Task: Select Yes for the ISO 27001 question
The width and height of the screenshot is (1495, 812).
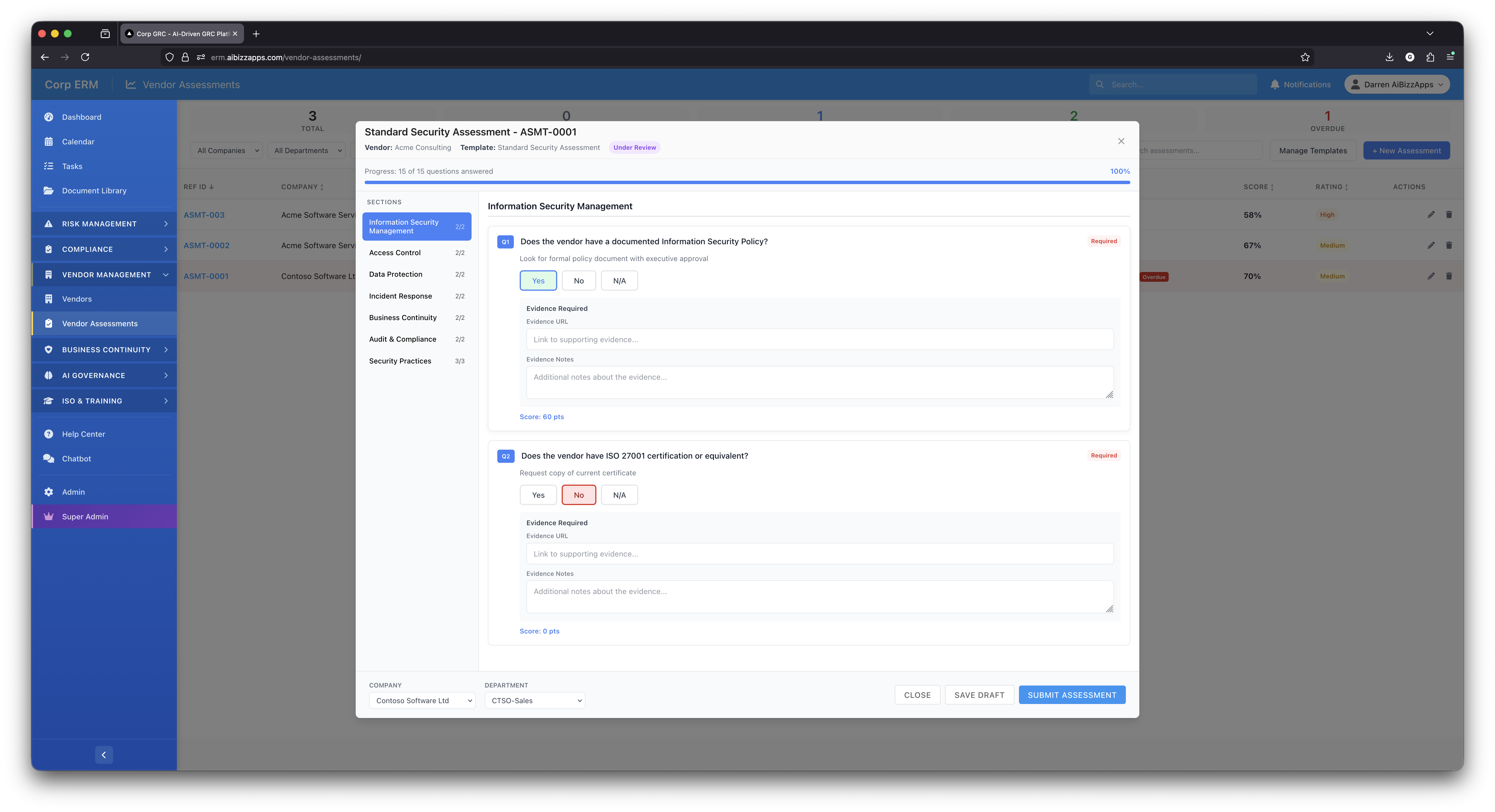Action: (538, 495)
